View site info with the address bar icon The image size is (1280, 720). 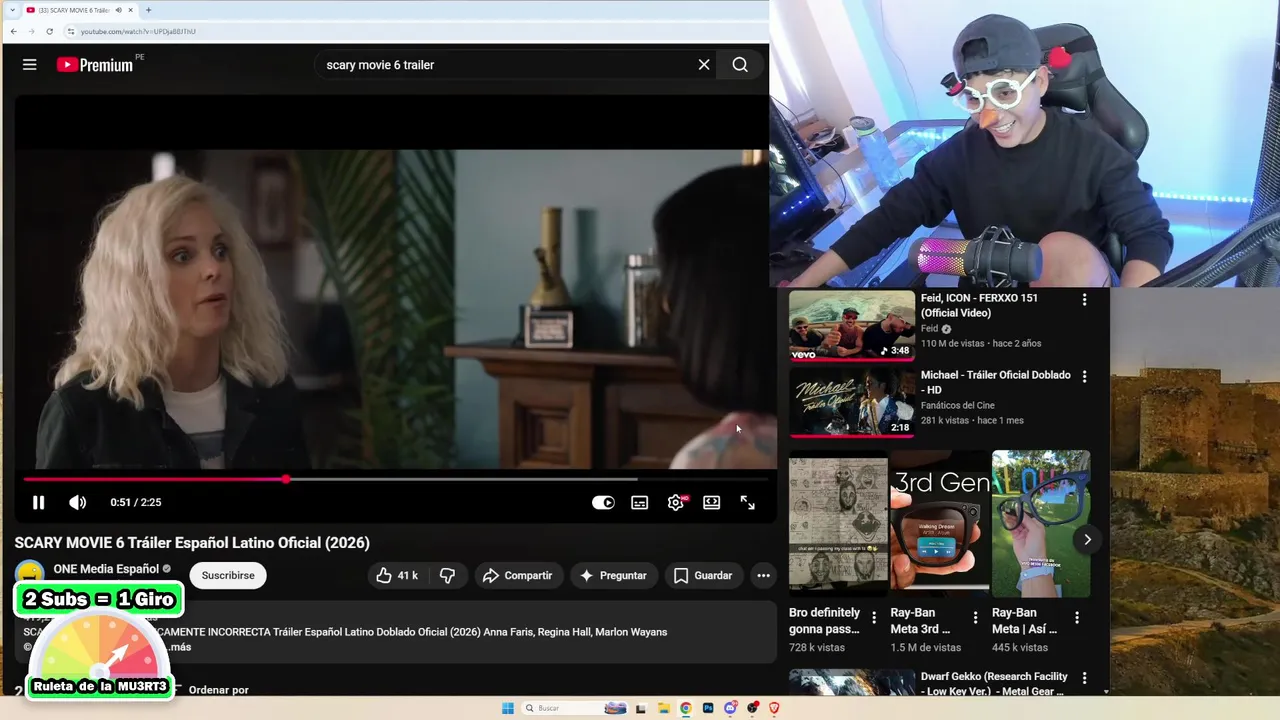click(x=71, y=31)
